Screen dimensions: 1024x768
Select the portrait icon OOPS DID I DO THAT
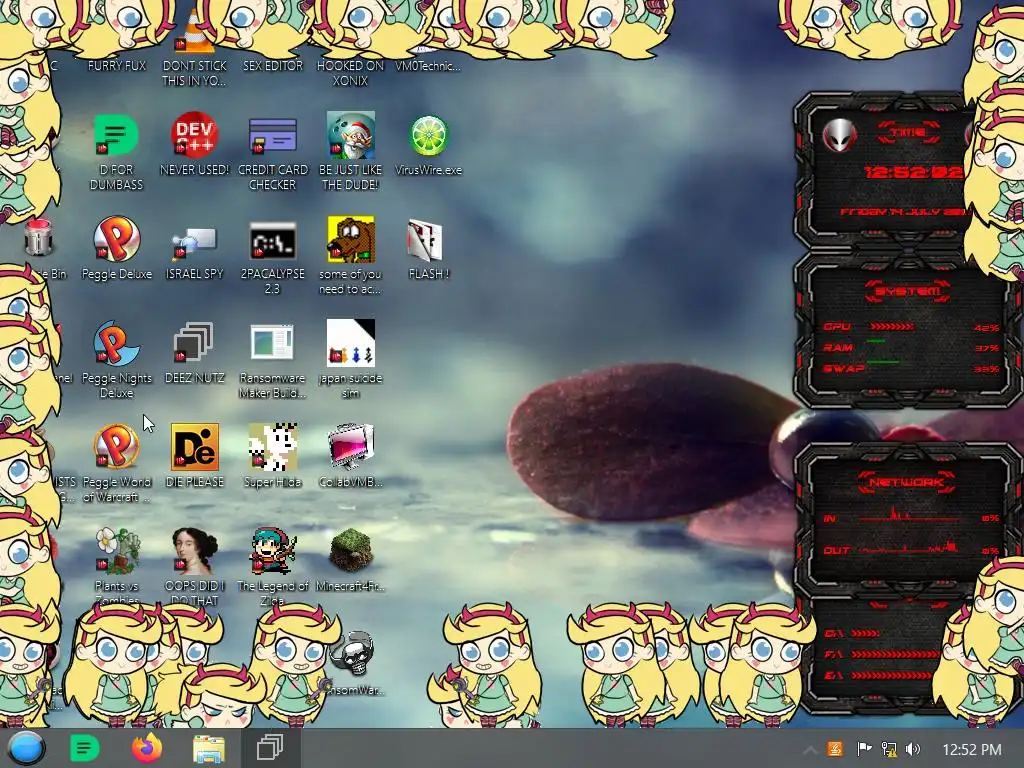195,551
